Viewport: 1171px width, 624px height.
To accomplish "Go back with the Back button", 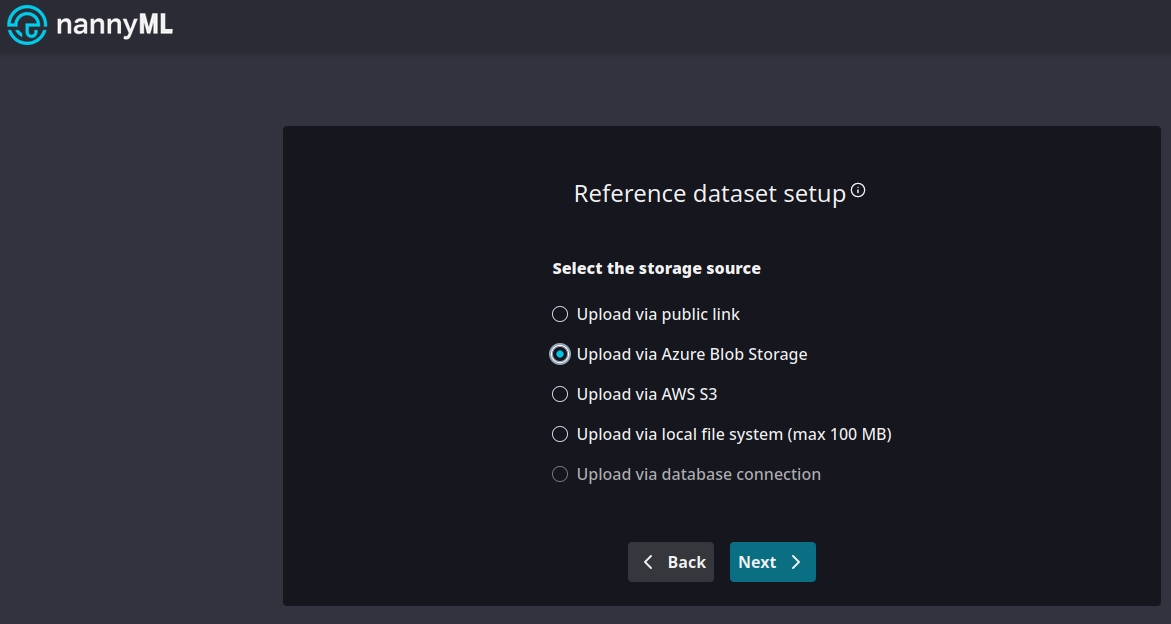I will pos(671,562).
